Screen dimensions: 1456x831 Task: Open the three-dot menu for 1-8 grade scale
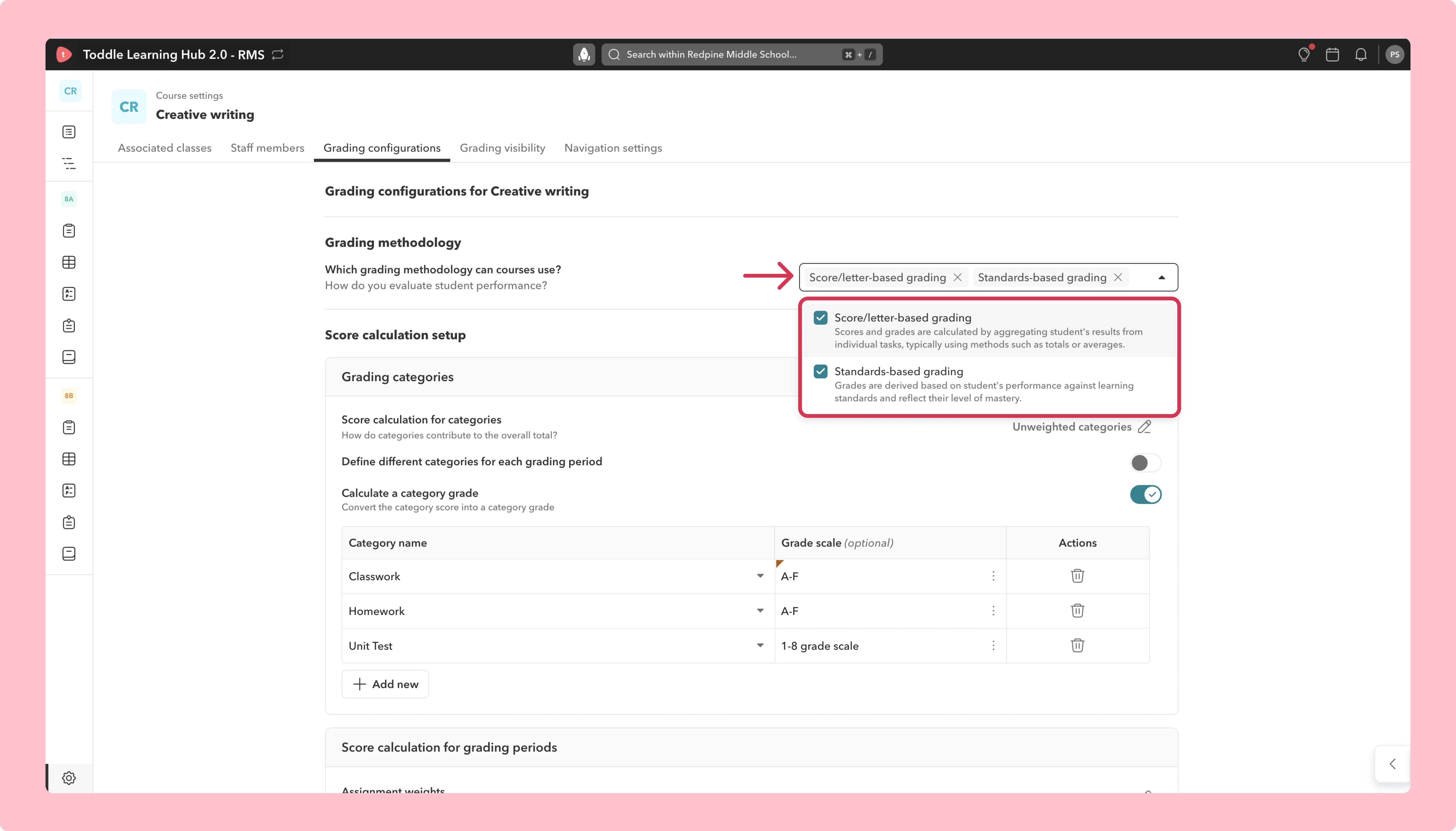pyautogui.click(x=993, y=646)
